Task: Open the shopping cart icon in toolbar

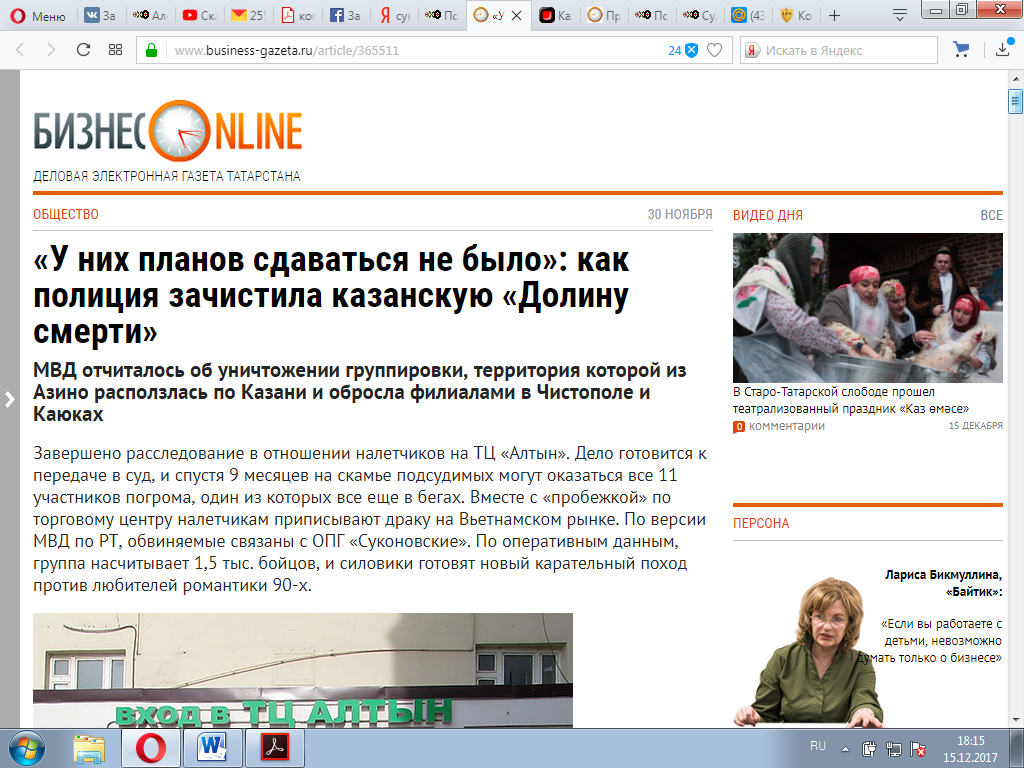Action: pos(961,50)
